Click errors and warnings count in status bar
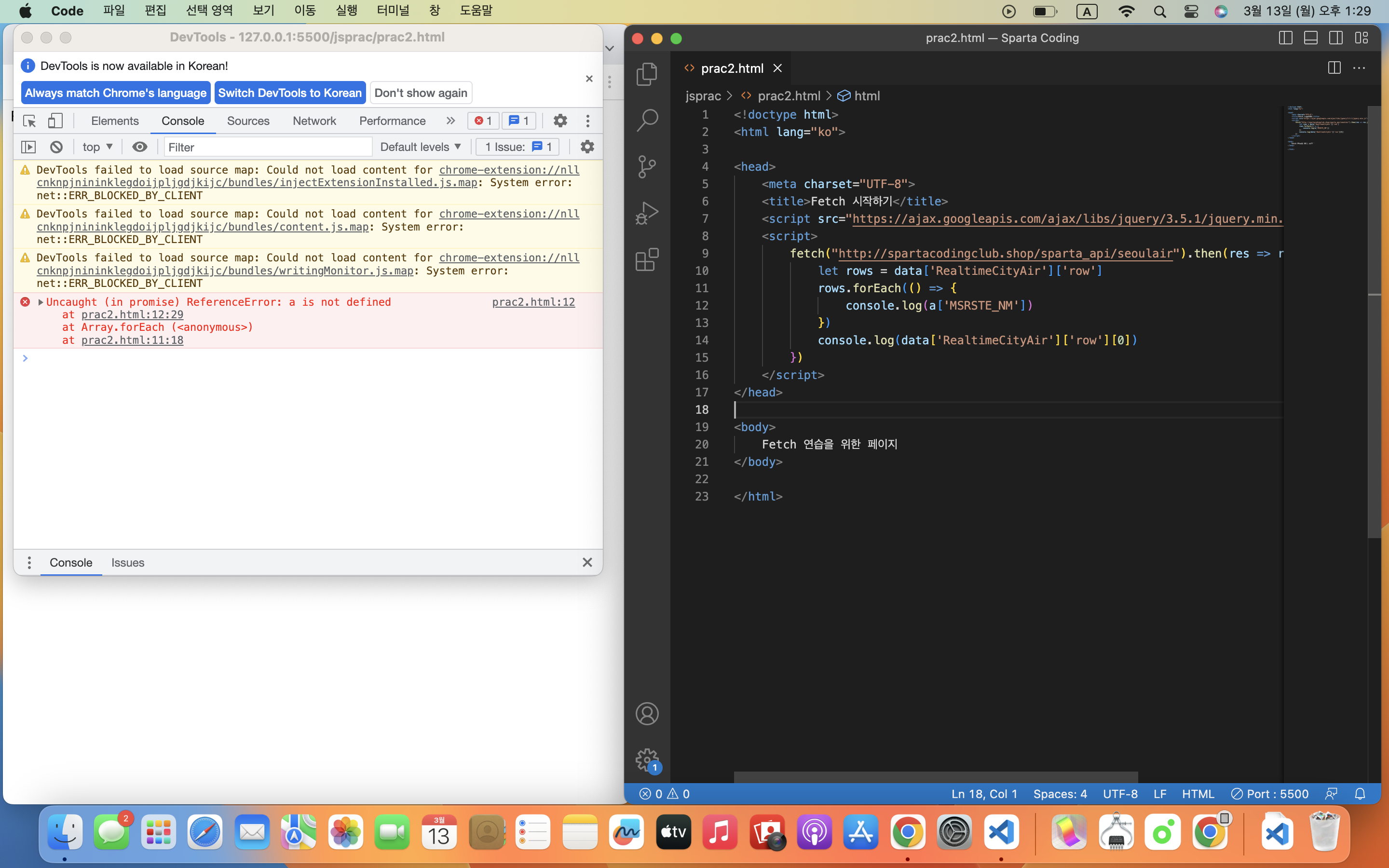This screenshot has width=1389, height=868. tap(664, 794)
